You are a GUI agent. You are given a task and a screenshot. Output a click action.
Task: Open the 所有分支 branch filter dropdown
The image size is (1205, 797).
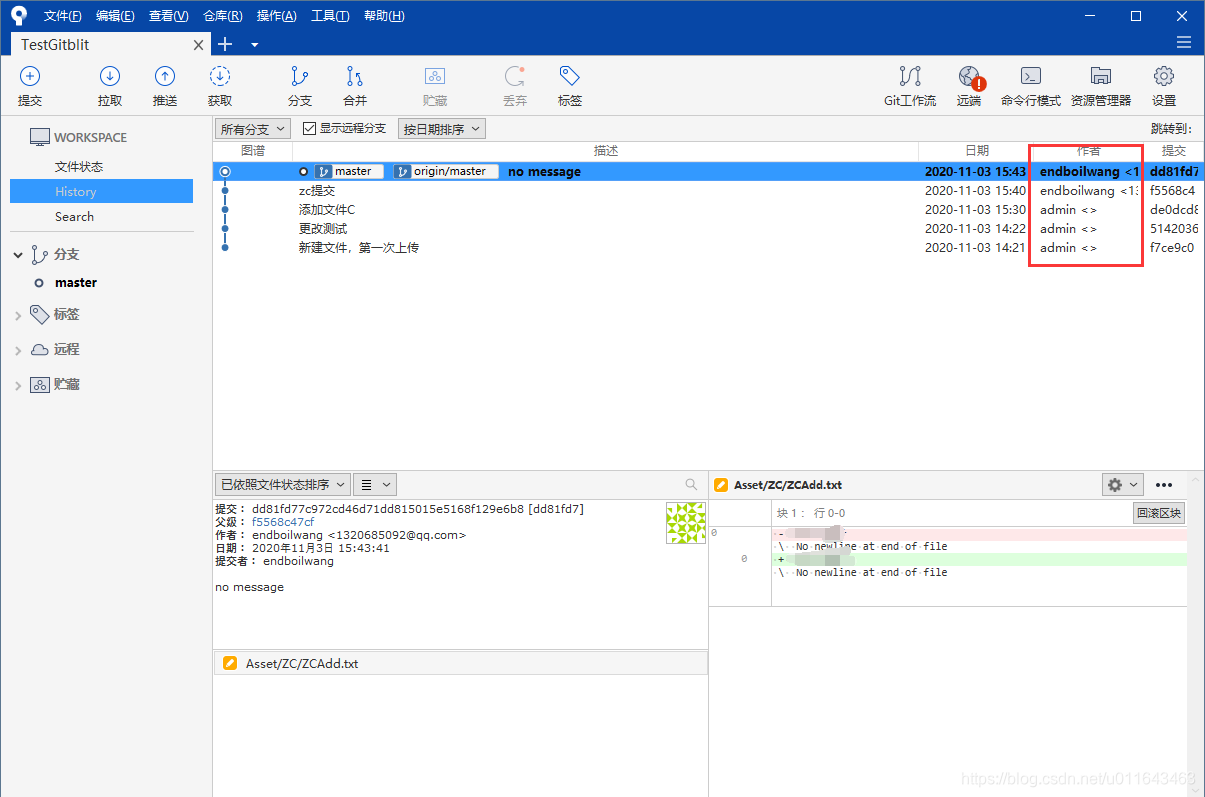(251, 128)
